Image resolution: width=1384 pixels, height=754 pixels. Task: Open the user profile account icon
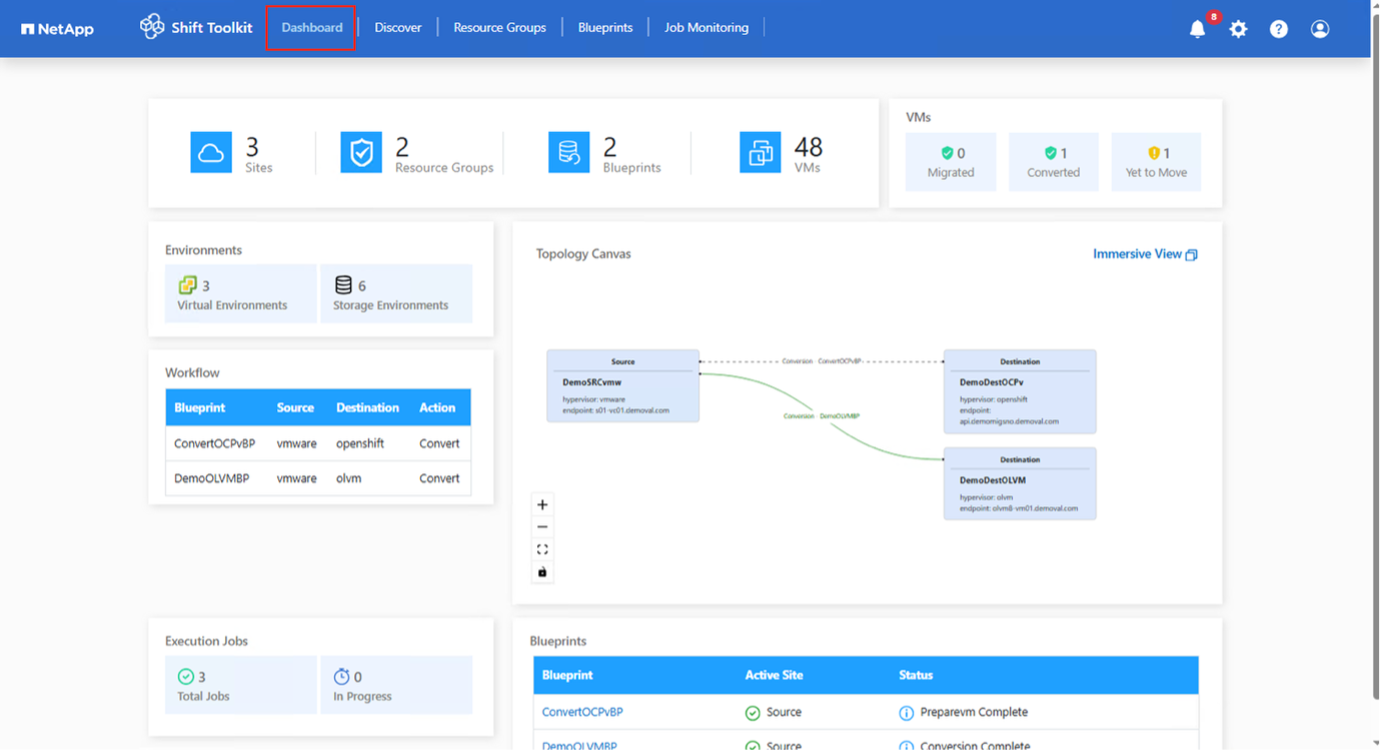[1319, 28]
